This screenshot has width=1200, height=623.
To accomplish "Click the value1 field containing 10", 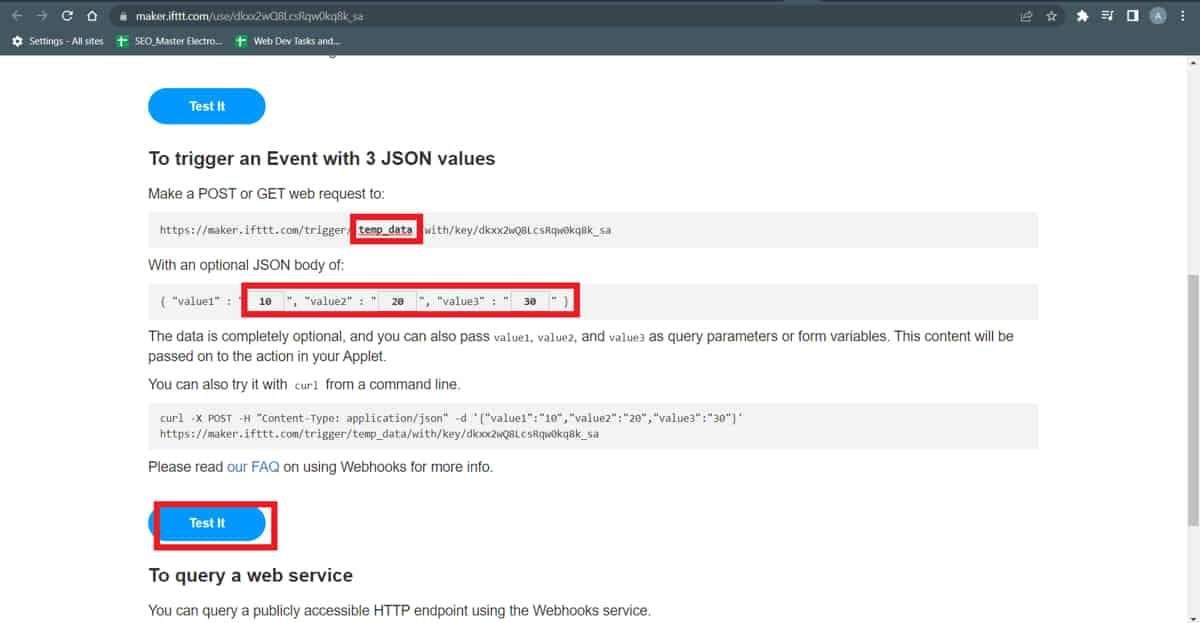I will 265,301.
